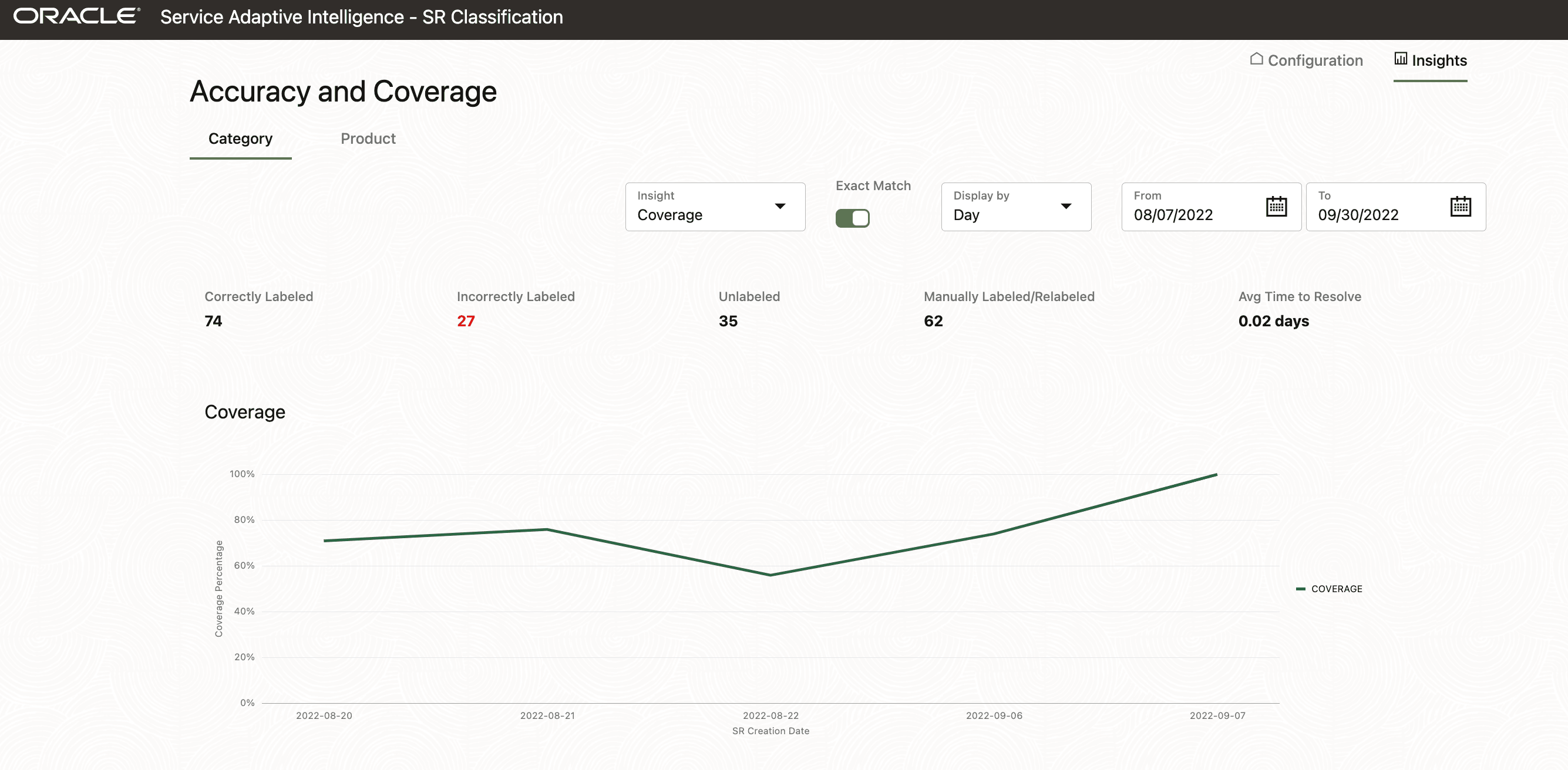Viewport: 1568px width, 770px height.
Task: Switch to the Product tab
Action: [x=368, y=139]
